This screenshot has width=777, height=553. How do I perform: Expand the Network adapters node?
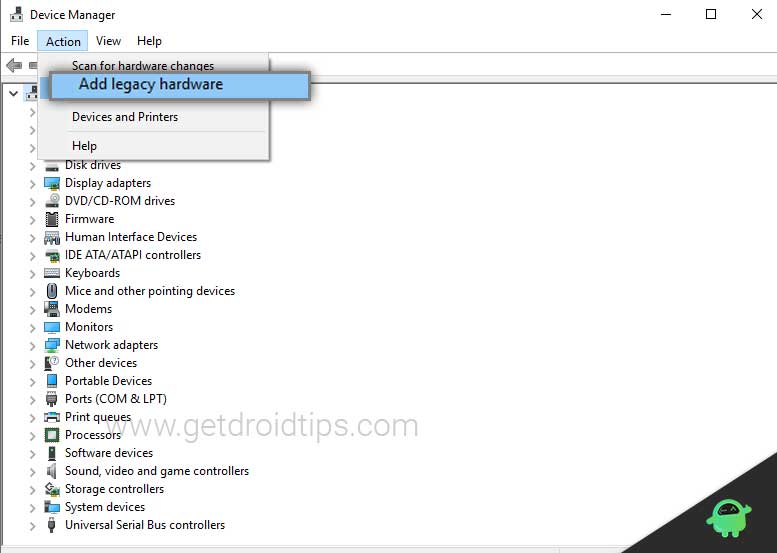tap(33, 346)
